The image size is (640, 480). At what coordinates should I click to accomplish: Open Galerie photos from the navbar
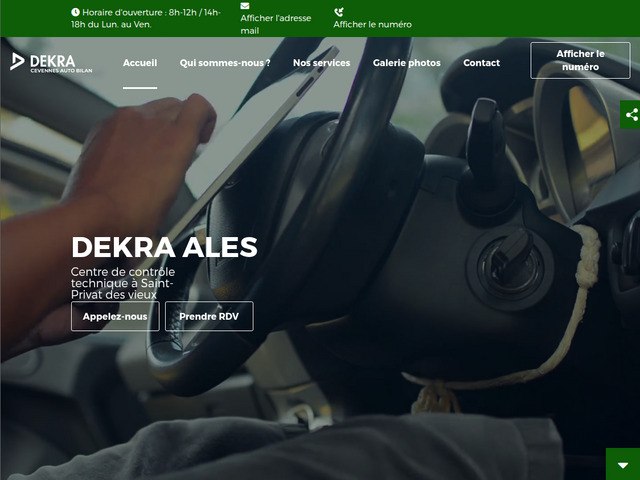point(406,62)
